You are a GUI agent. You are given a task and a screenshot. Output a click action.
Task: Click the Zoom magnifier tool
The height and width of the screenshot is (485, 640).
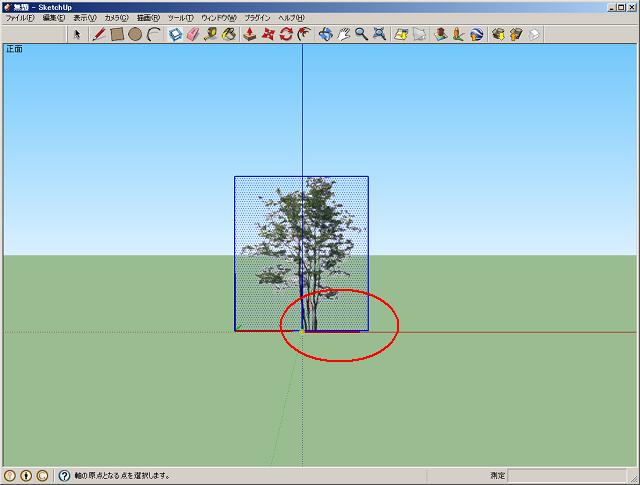[361, 34]
